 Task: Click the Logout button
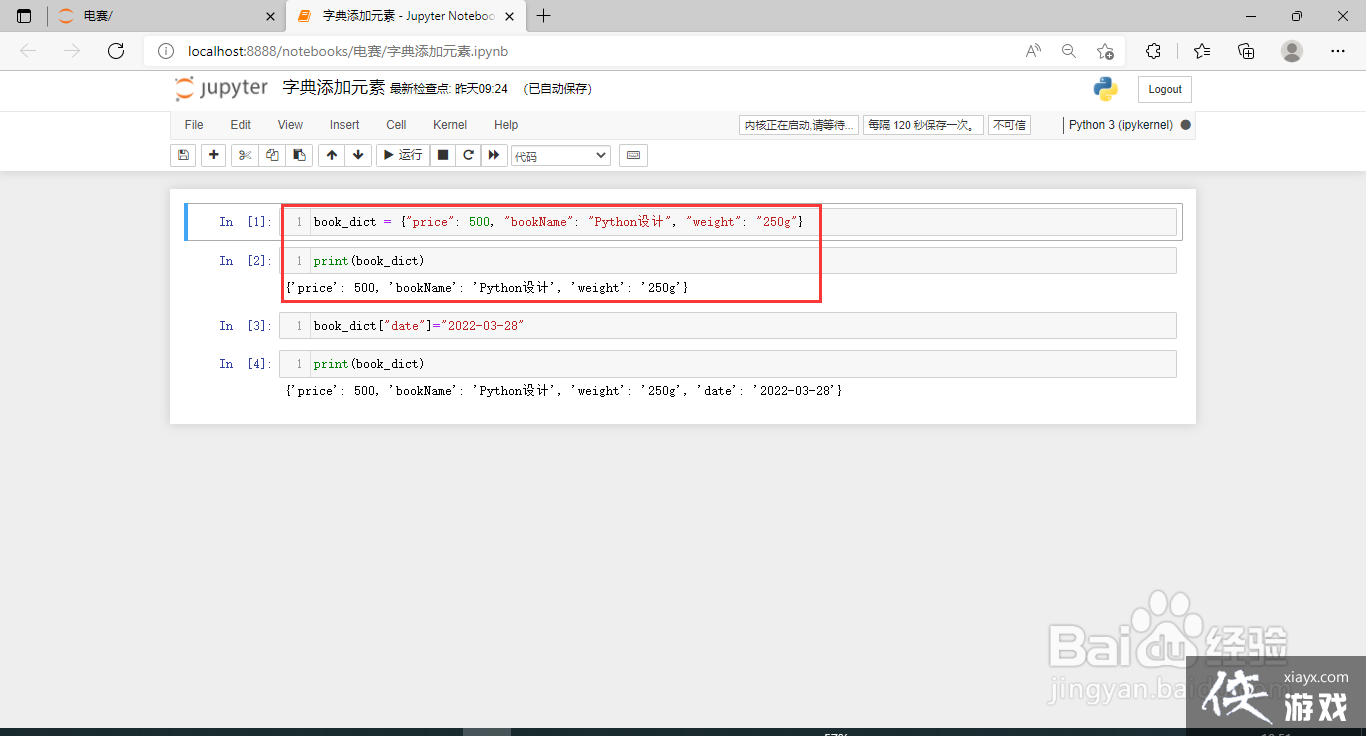1165,89
